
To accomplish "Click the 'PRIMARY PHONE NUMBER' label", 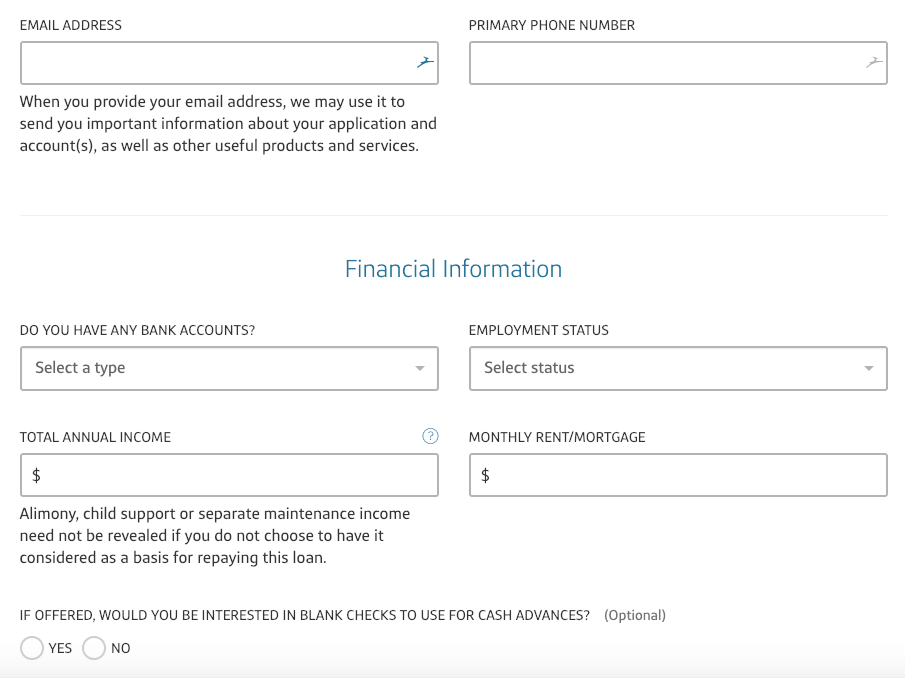I will (x=552, y=25).
